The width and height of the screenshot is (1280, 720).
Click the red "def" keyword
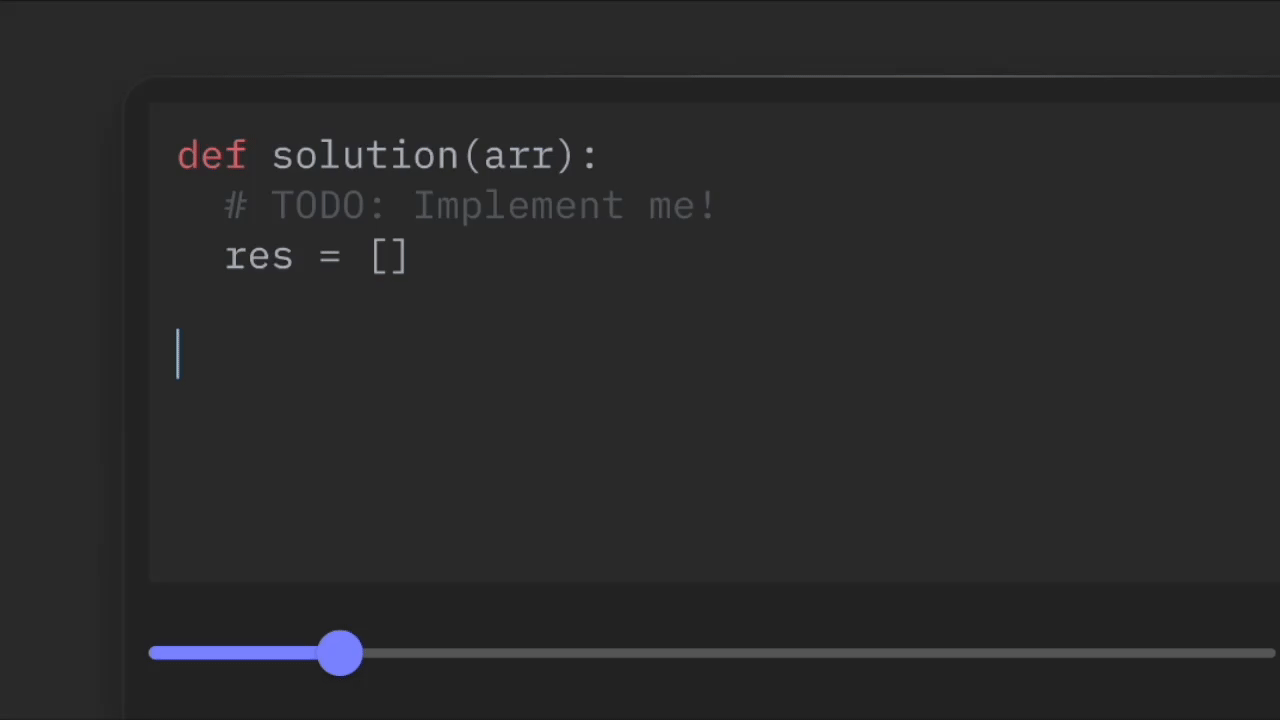(x=211, y=156)
